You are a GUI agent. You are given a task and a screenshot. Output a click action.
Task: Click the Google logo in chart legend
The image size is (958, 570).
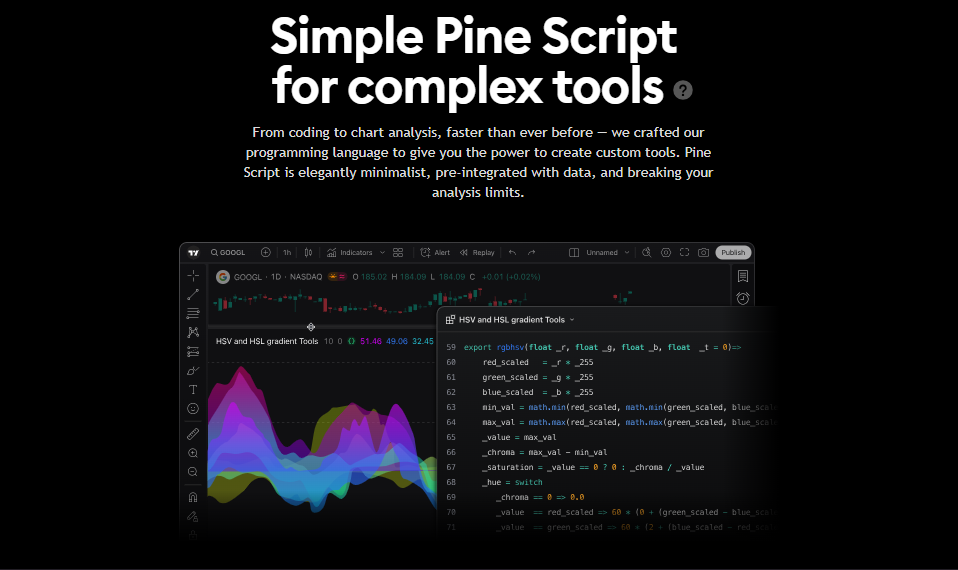coord(223,277)
